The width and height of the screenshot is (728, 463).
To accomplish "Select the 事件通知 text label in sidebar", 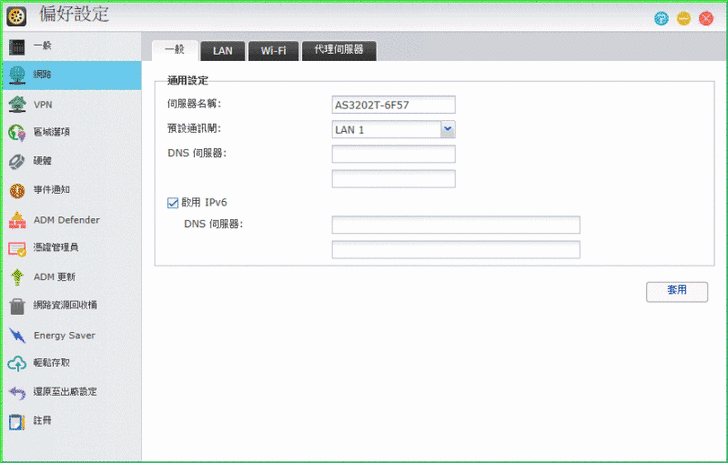I will [x=52, y=190].
